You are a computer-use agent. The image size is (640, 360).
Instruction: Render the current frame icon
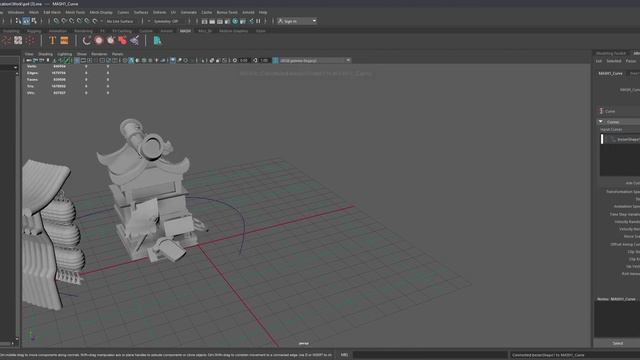(x=212, y=21)
